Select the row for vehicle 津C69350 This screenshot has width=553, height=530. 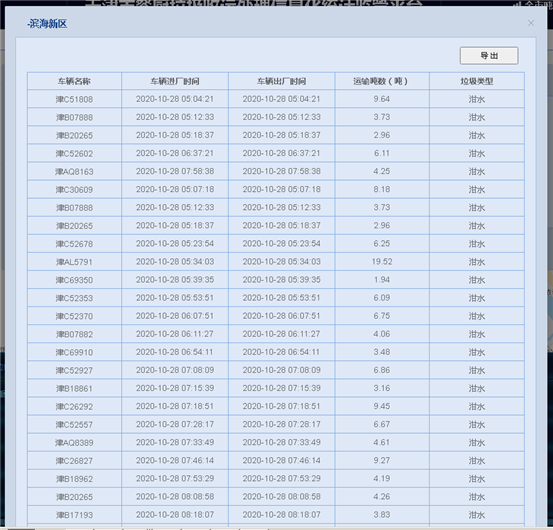click(x=276, y=280)
